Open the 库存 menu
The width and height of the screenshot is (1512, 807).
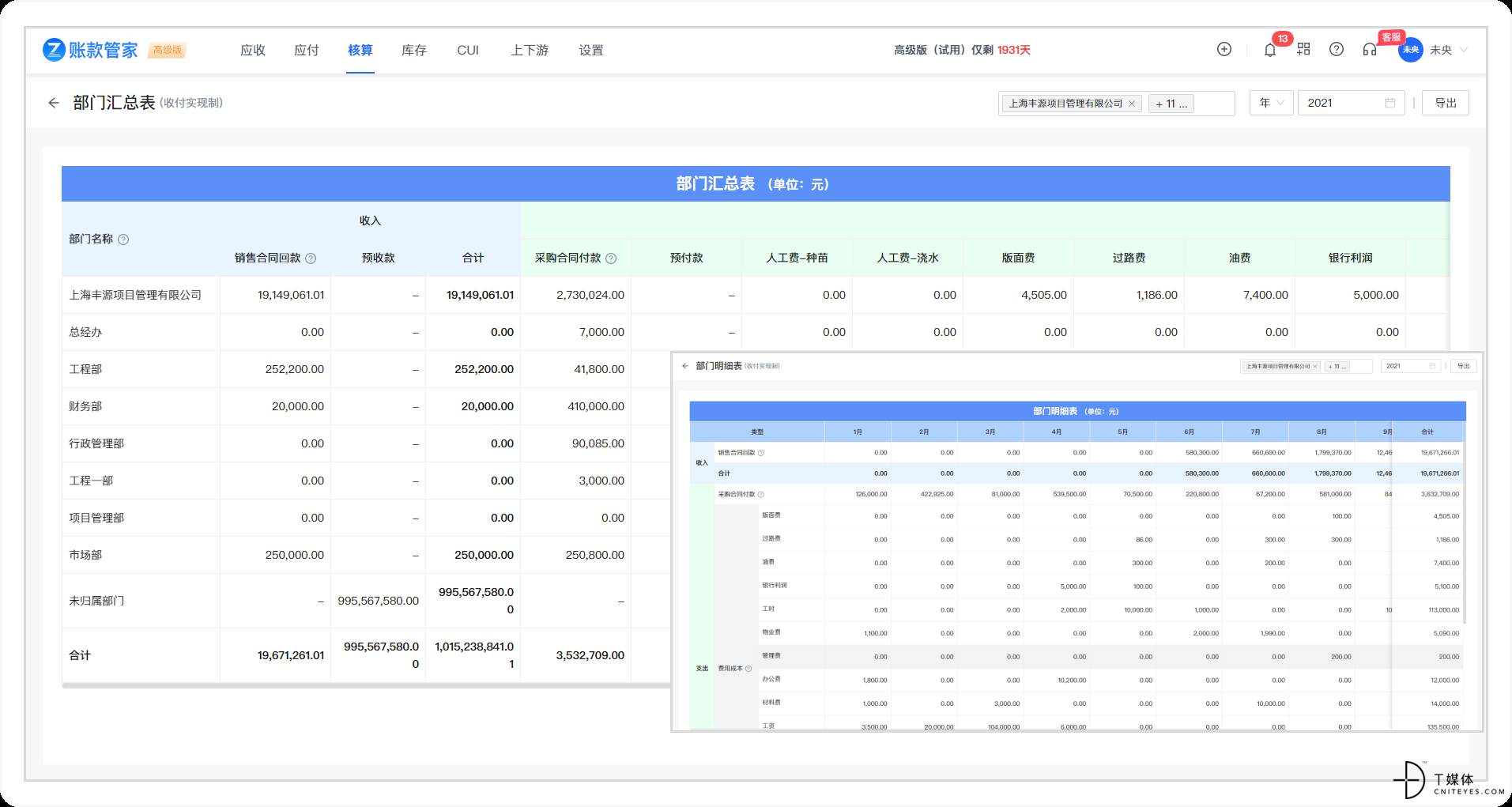click(414, 50)
